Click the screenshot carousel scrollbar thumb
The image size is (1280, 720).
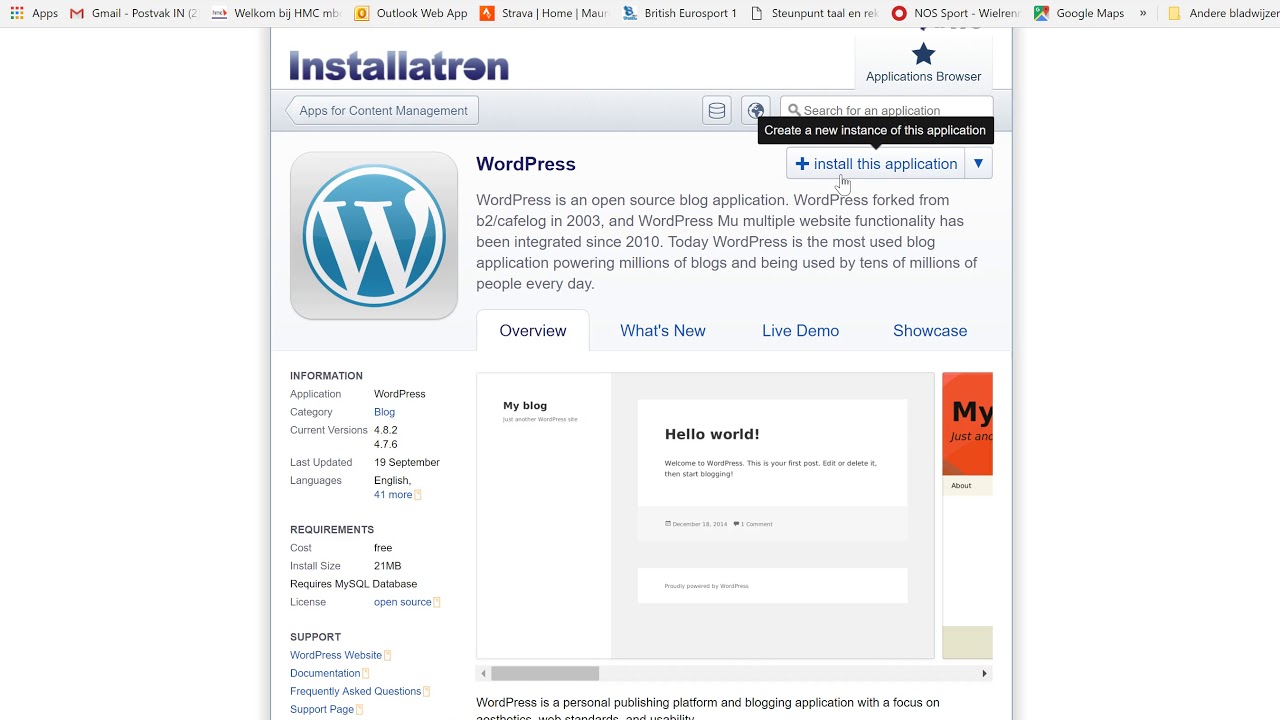click(x=545, y=674)
